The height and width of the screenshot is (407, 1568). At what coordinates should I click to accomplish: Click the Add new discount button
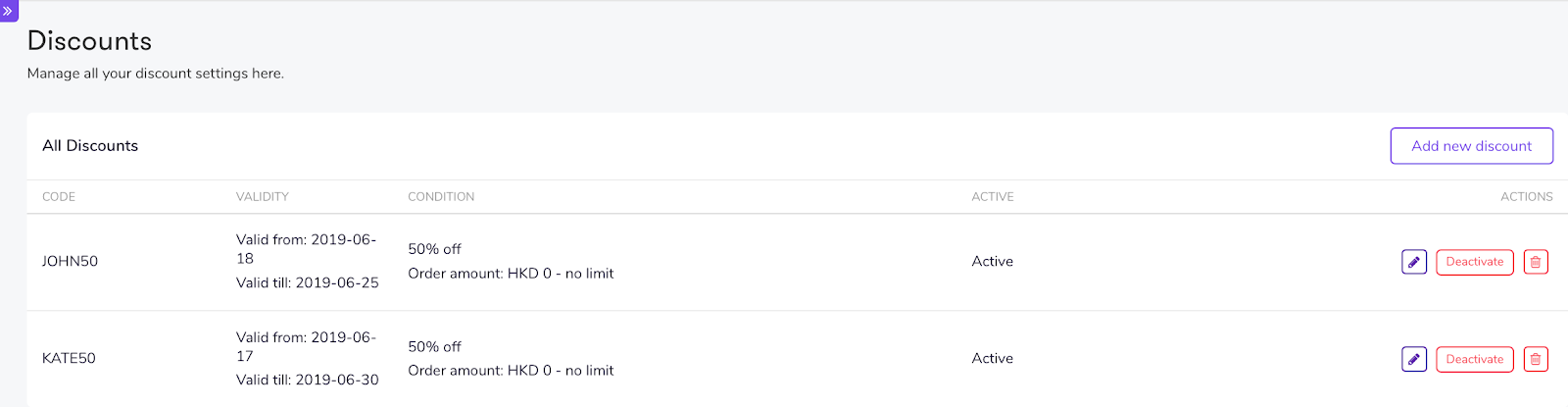[x=1471, y=146]
